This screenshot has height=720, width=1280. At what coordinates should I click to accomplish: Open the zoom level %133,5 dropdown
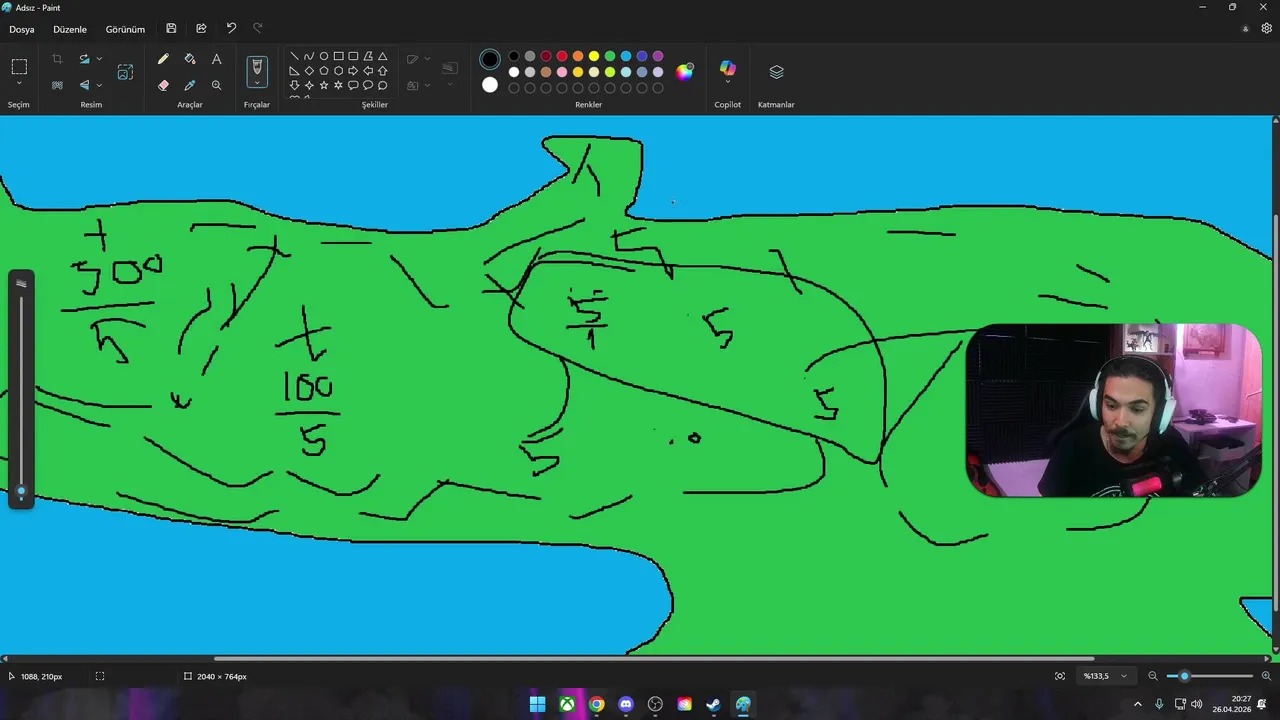(1106, 676)
